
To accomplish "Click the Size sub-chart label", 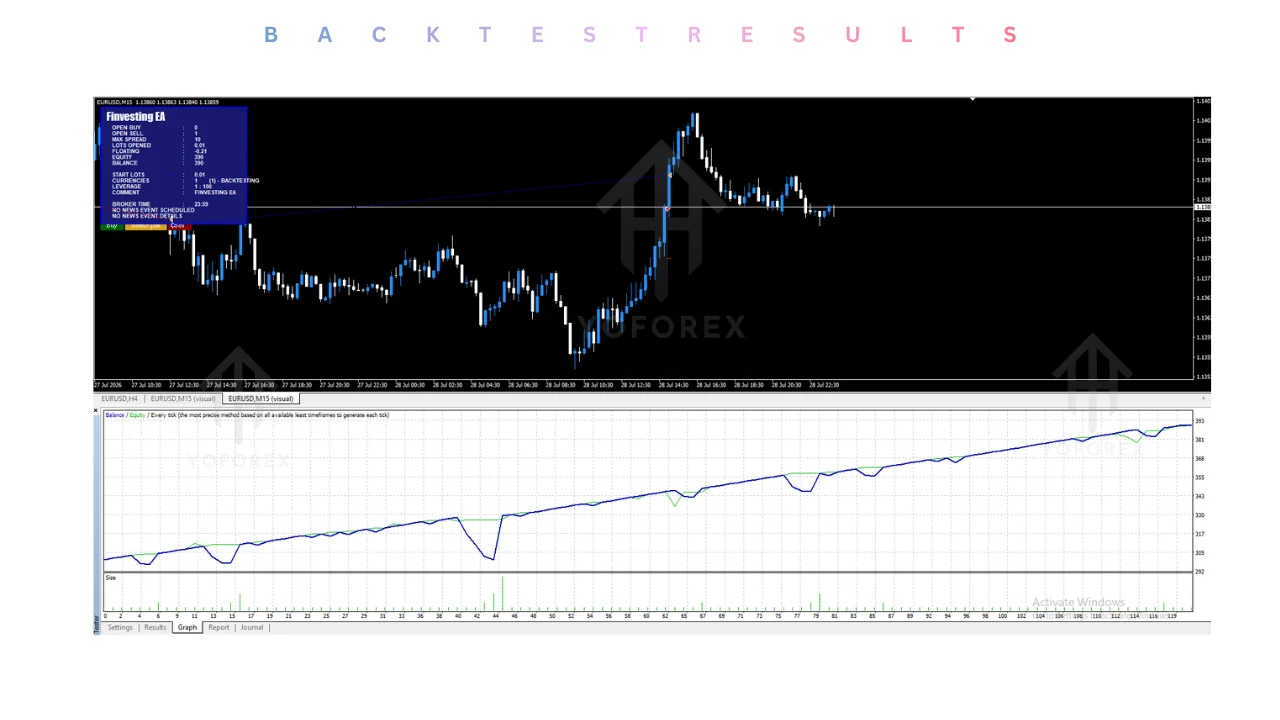I will (x=111, y=577).
